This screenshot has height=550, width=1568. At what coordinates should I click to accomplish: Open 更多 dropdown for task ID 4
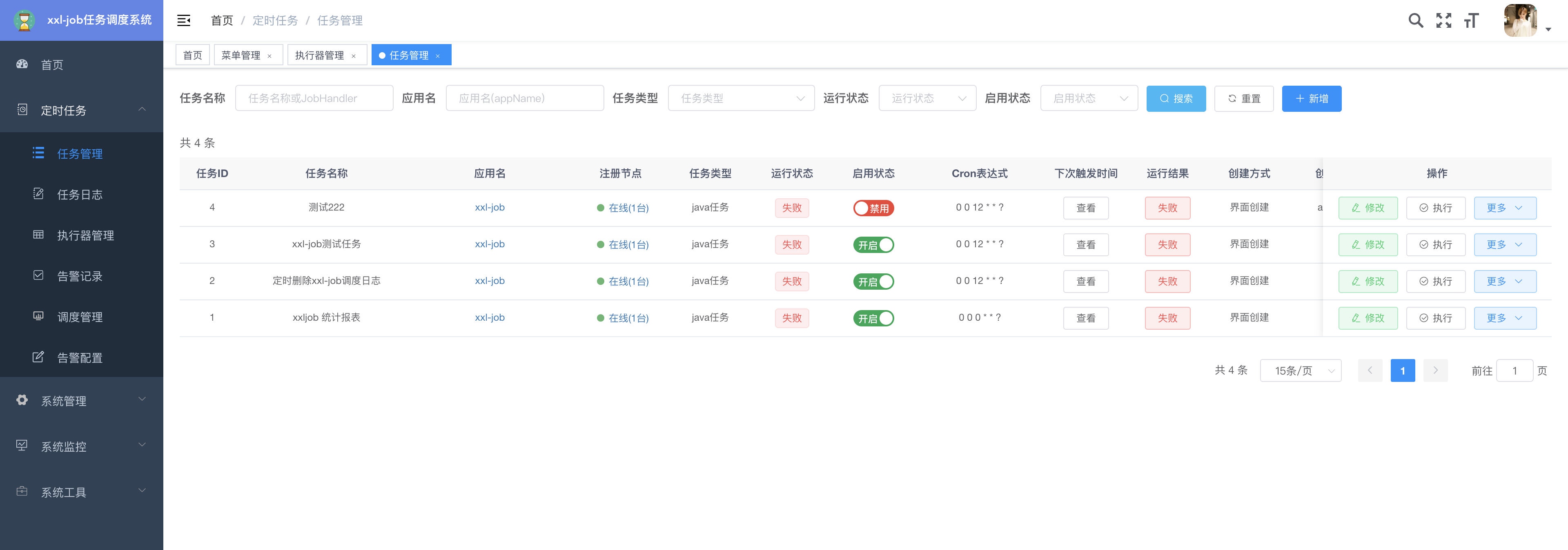tap(1505, 208)
